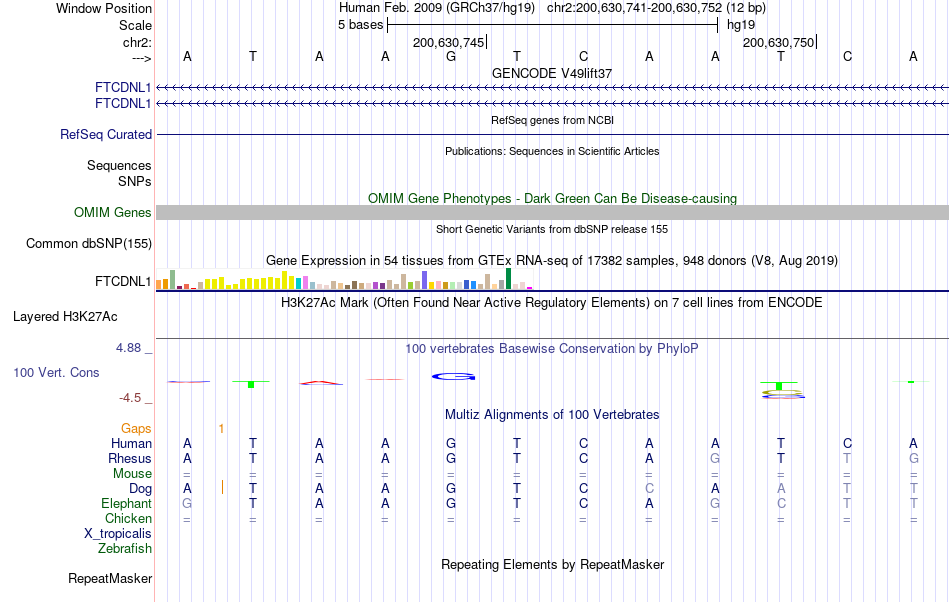Screen dimensions: 950x602
Task: Click the Elephant alignment row label
Action: pos(127,504)
